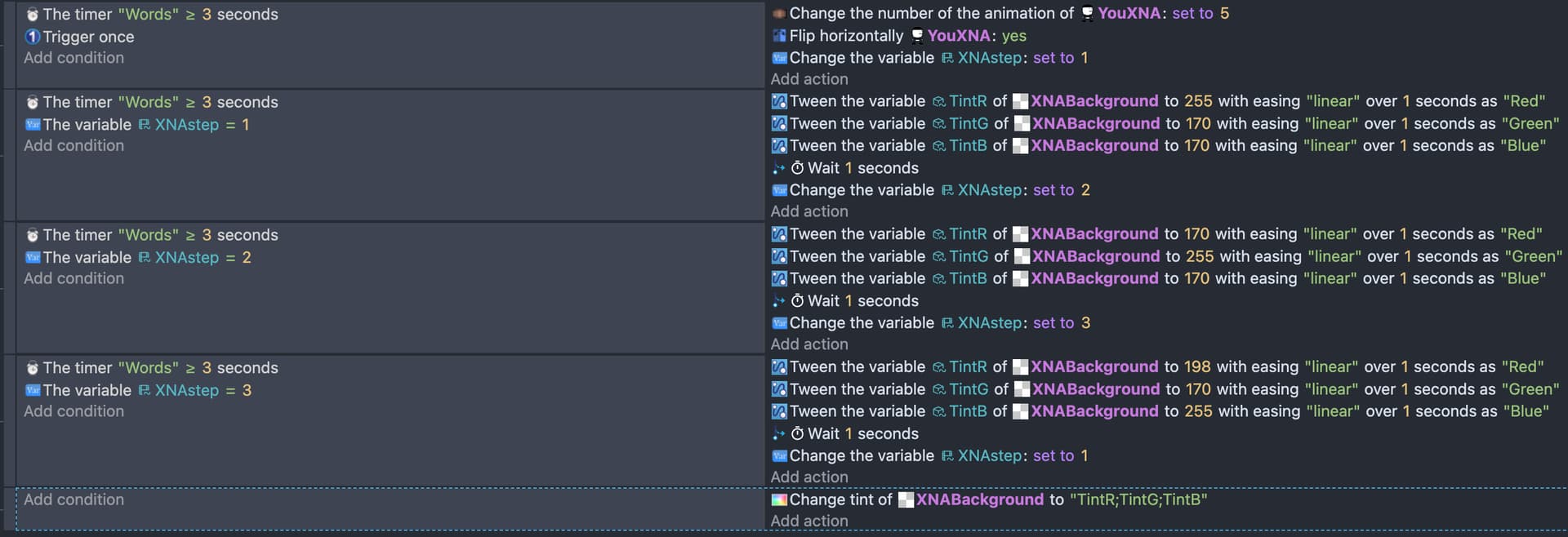Click the Change tint action color icon

779,499
